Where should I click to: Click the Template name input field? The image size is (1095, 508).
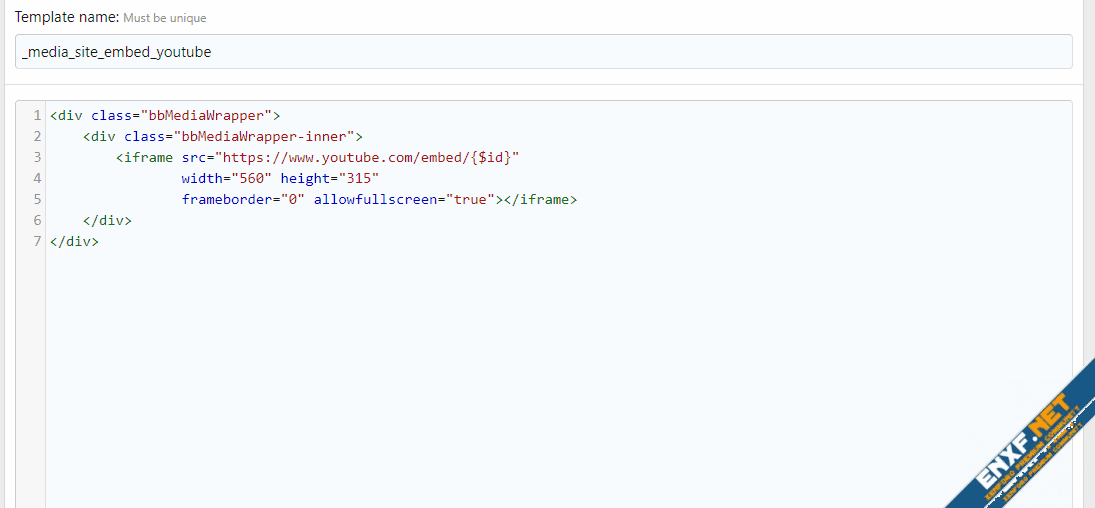tap(543, 52)
